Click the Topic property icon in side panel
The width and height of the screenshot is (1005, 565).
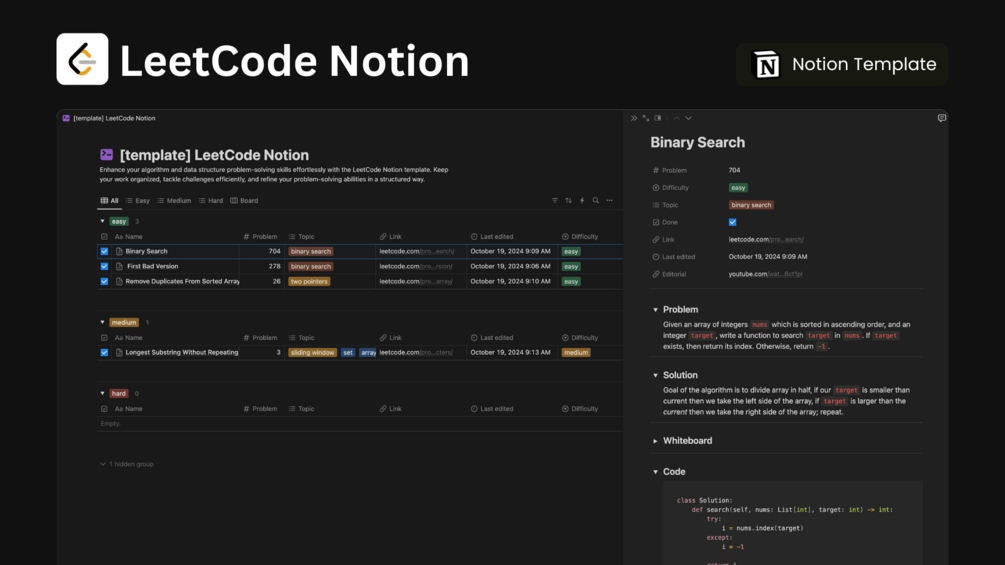tap(656, 205)
